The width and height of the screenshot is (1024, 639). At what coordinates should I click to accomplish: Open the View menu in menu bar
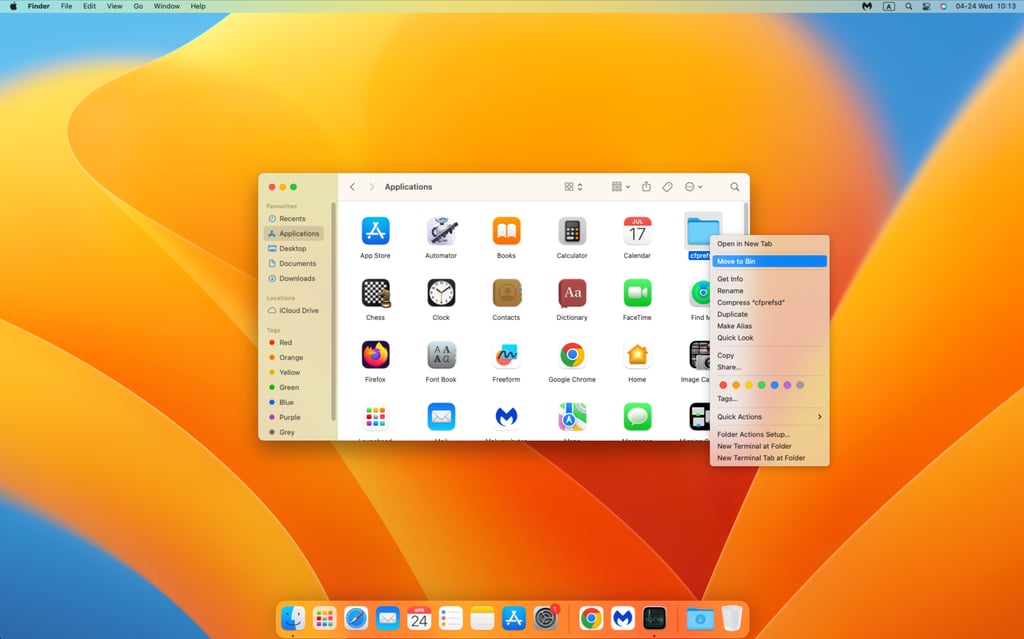click(114, 6)
